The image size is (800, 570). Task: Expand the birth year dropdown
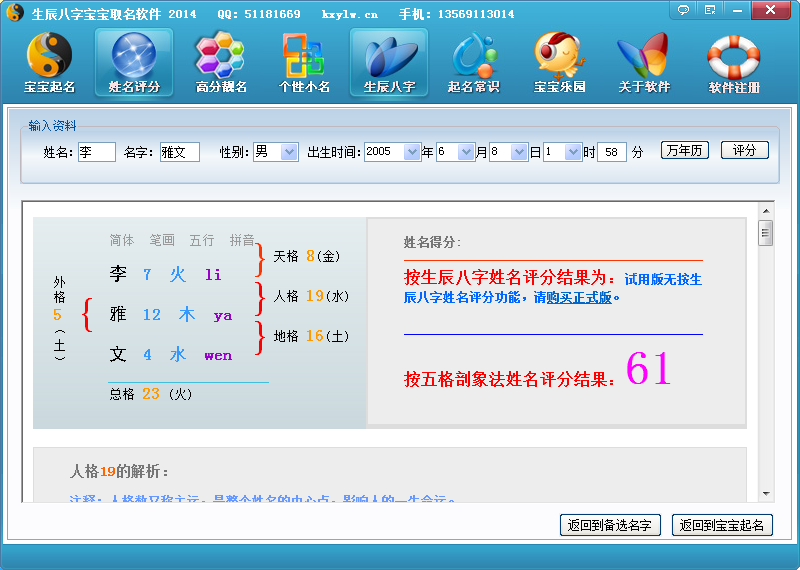(x=412, y=152)
